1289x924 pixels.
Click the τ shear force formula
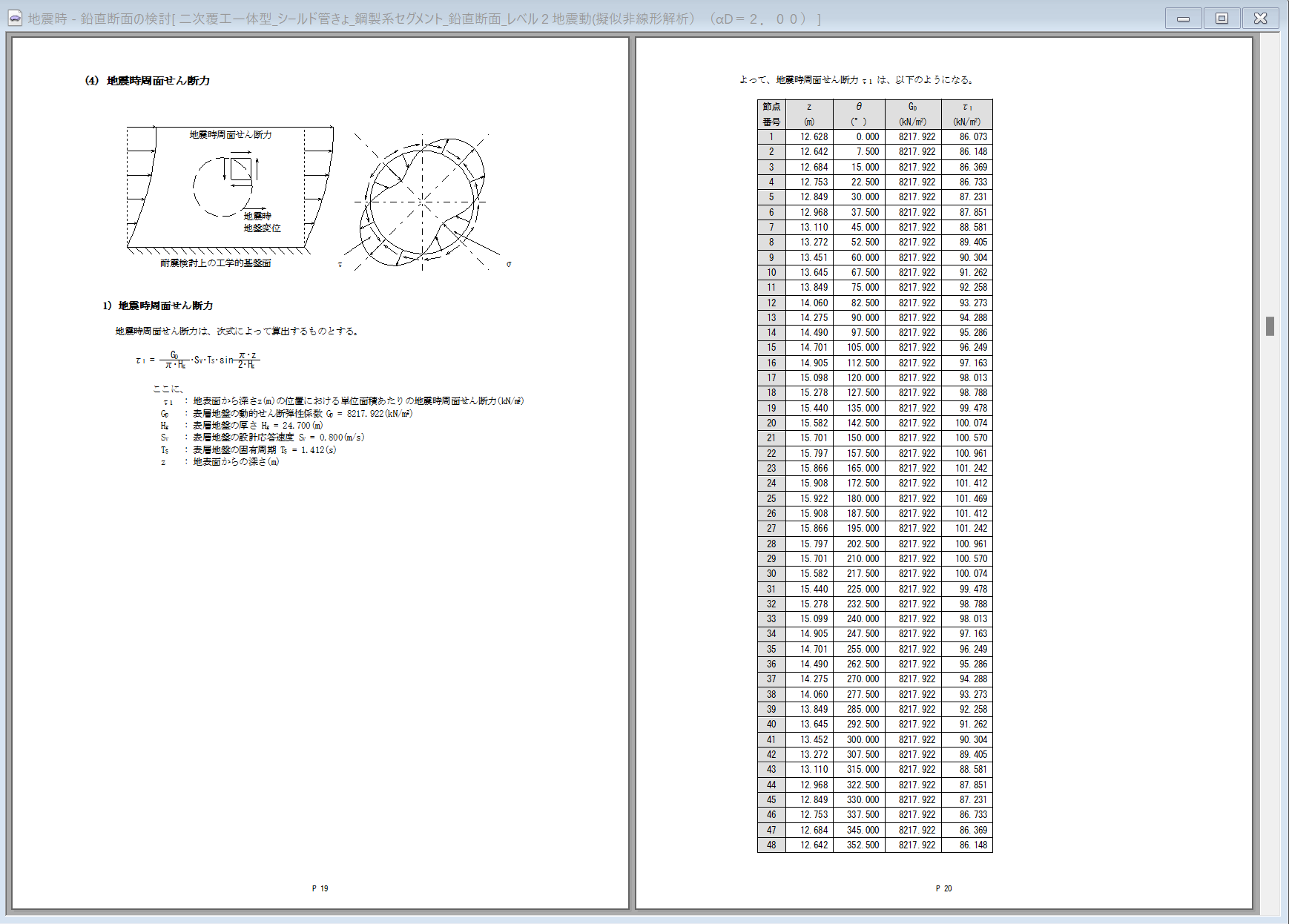tap(198, 360)
